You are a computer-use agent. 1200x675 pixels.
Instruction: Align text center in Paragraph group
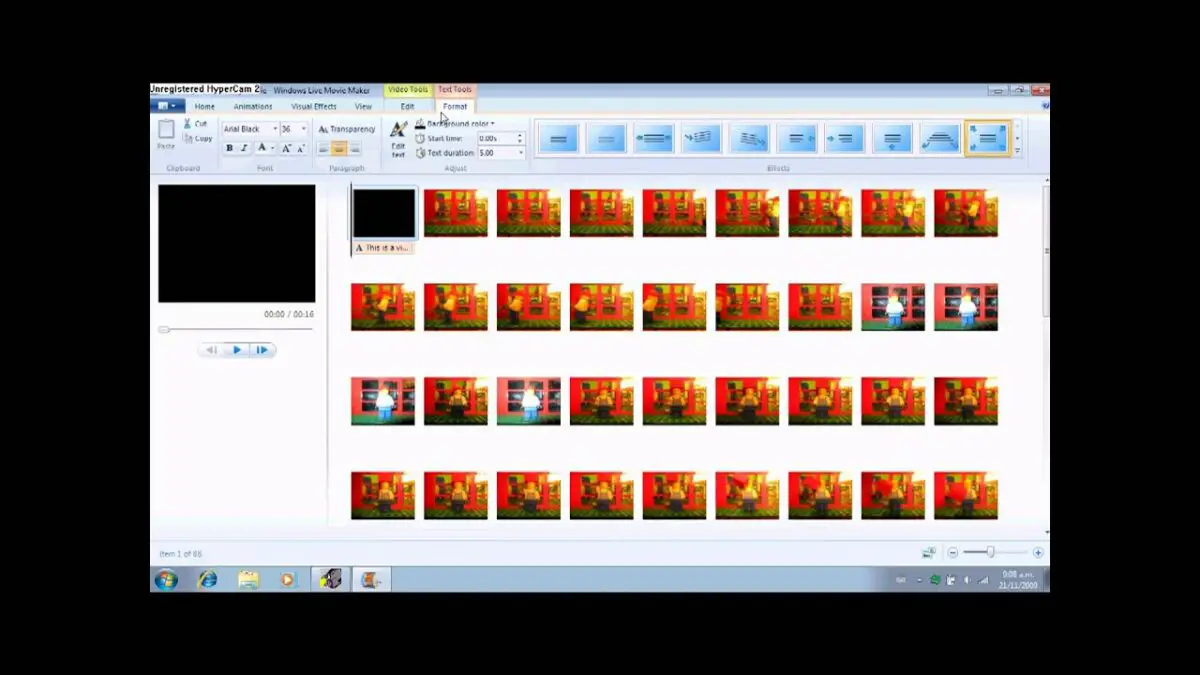pyautogui.click(x=339, y=148)
